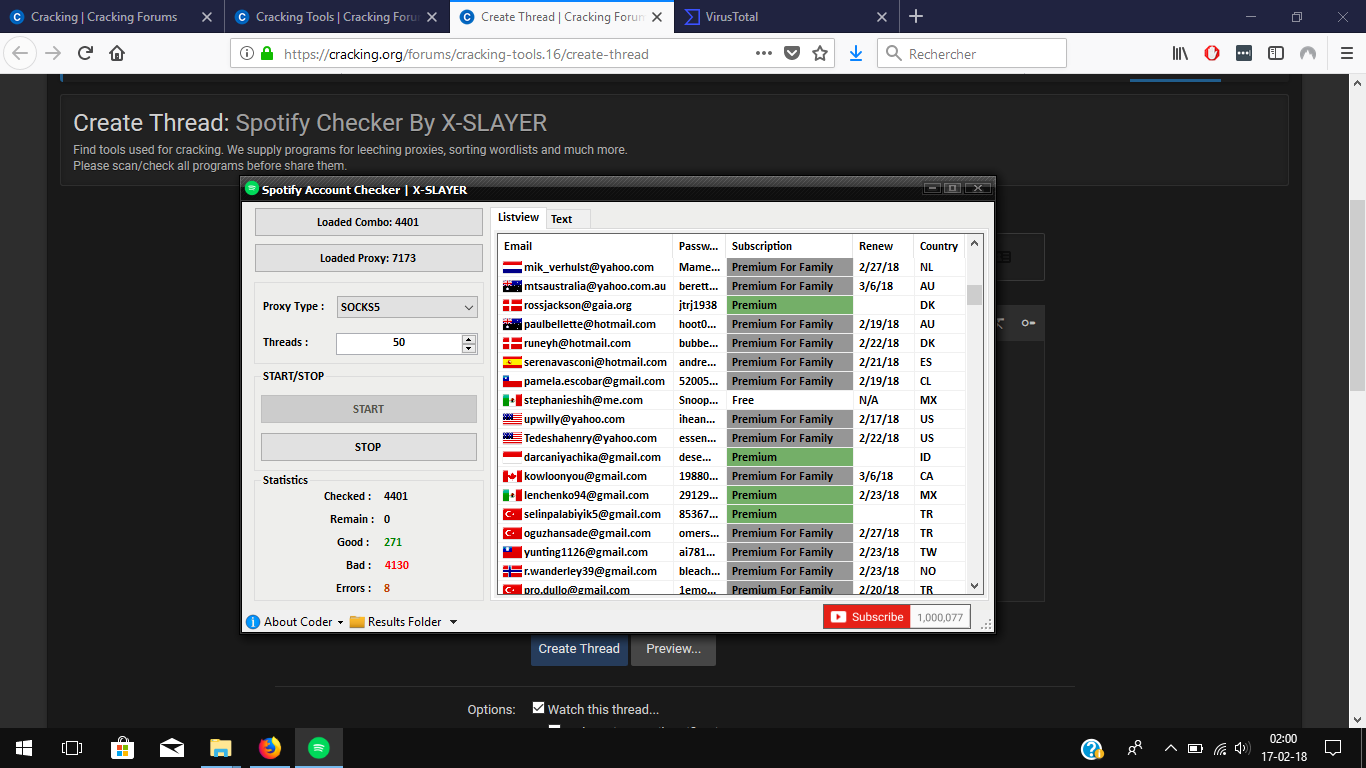Click the Loaded Combo: 4401 button
The image size is (1366, 768).
coord(368,222)
